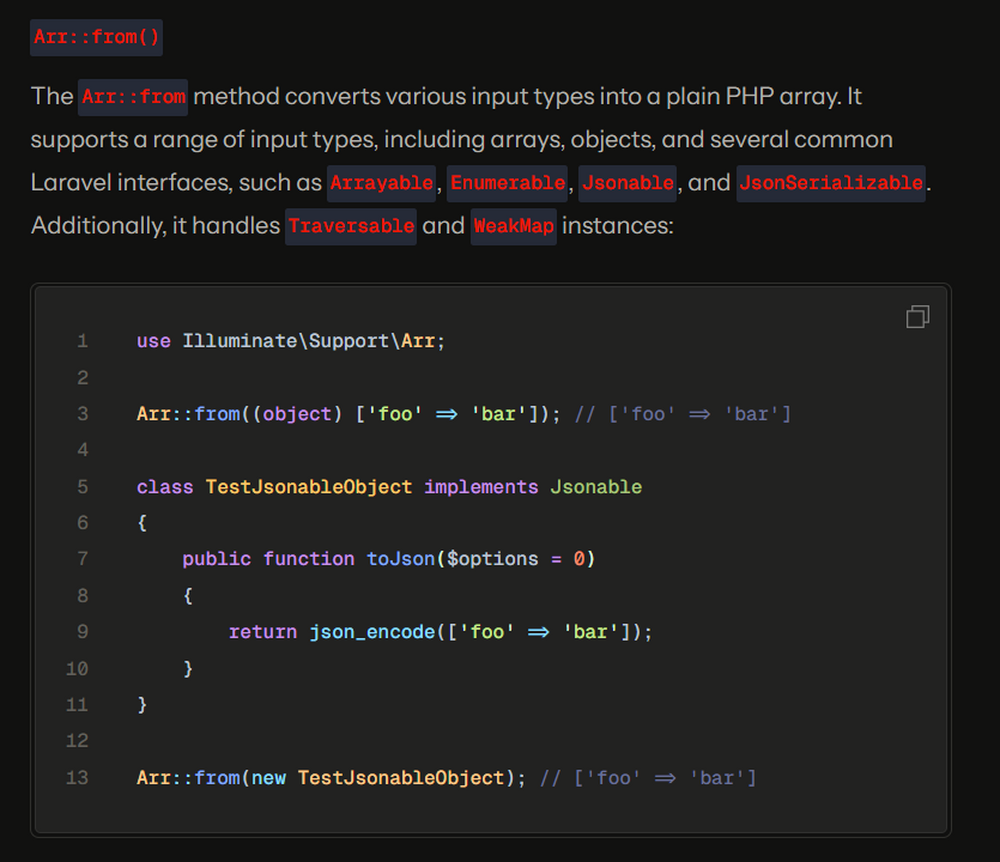Click the Arr::from() heading
The image size is (1000, 862).
pos(96,38)
